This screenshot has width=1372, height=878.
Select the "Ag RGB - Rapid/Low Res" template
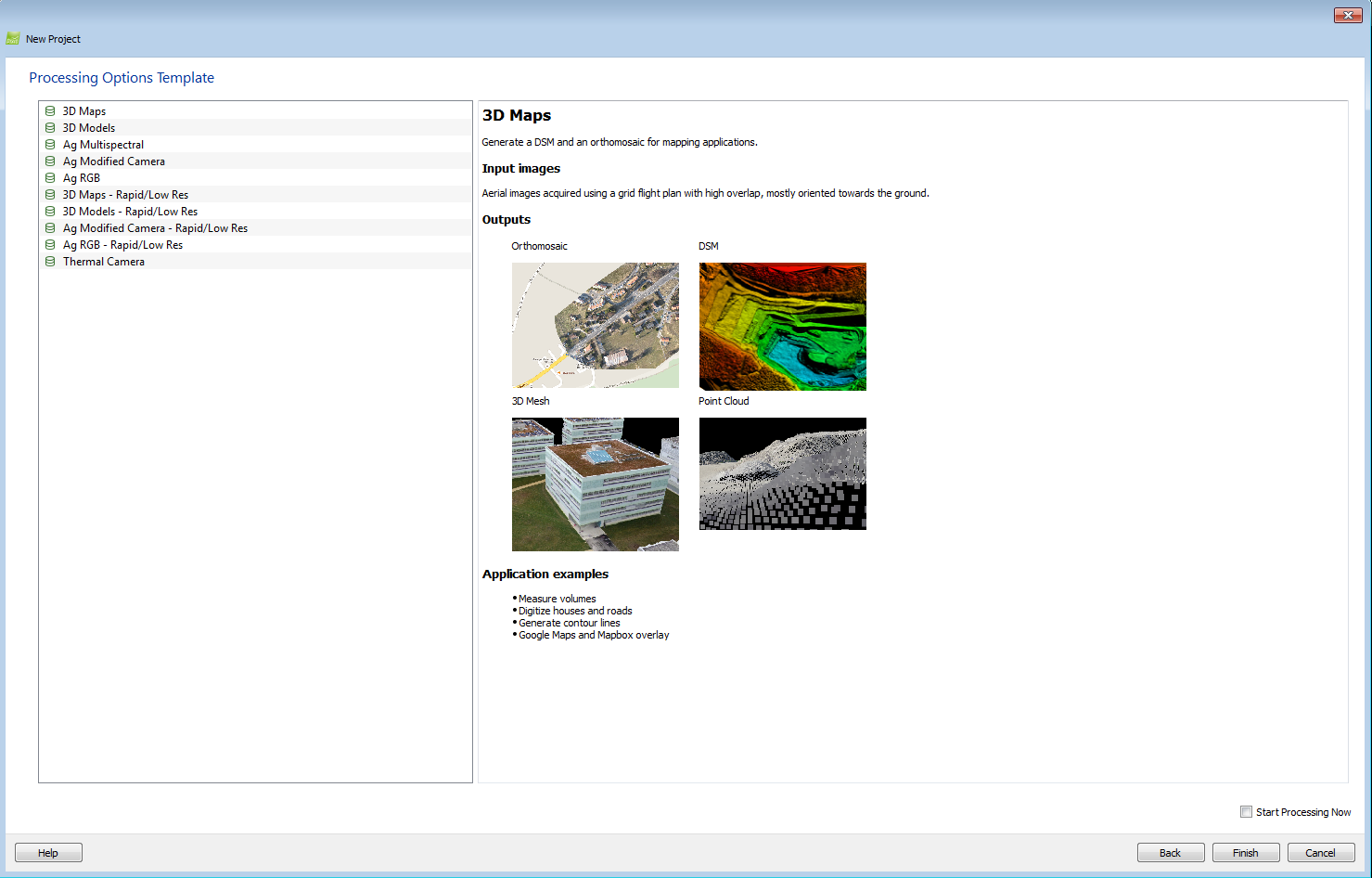pyautogui.click(x=122, y=244)
